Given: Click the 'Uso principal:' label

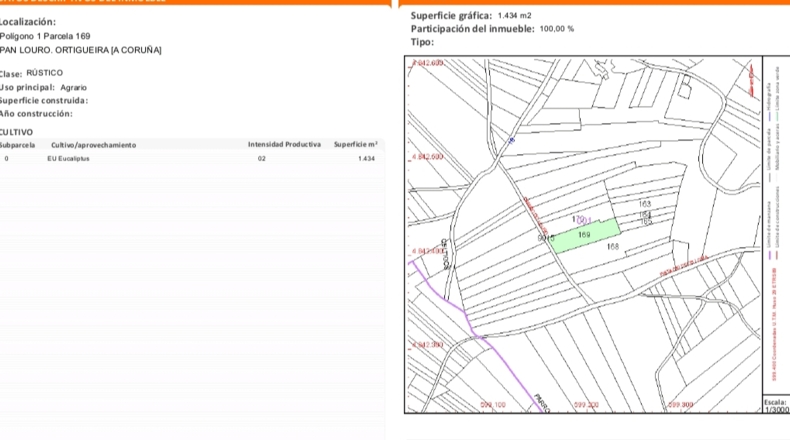Looking at the screenshot, I should coord(27,88).
